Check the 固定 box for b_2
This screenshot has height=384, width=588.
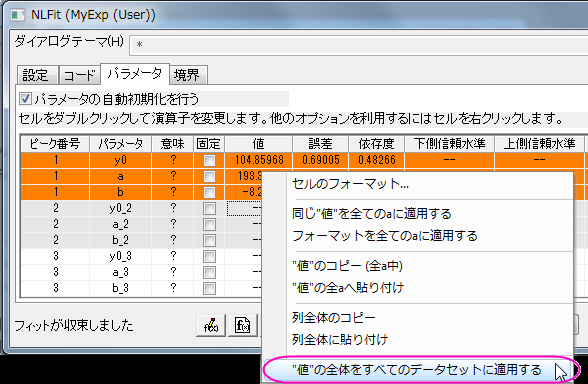point(209,240)
